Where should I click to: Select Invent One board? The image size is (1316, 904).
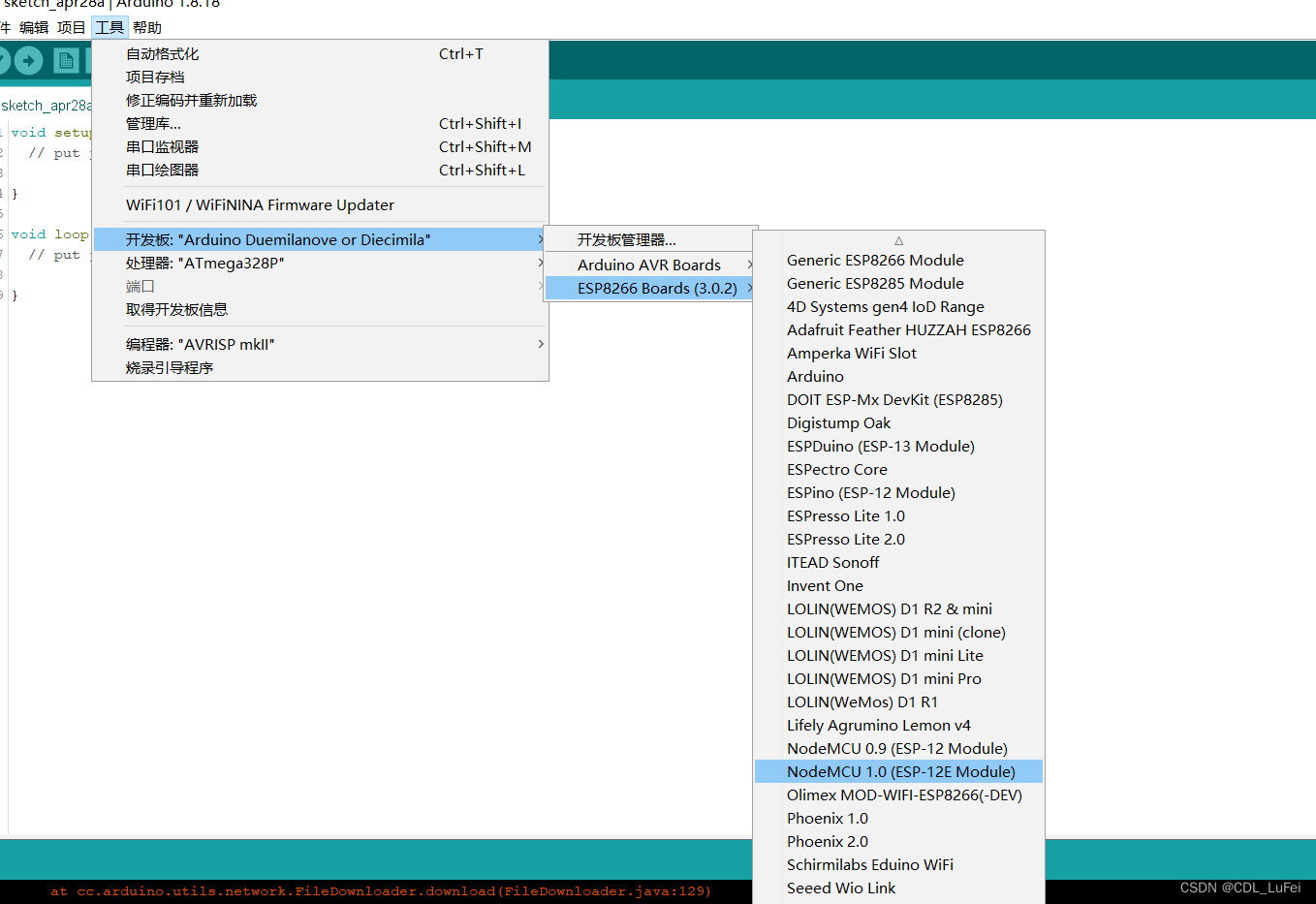tap(899, 586)
